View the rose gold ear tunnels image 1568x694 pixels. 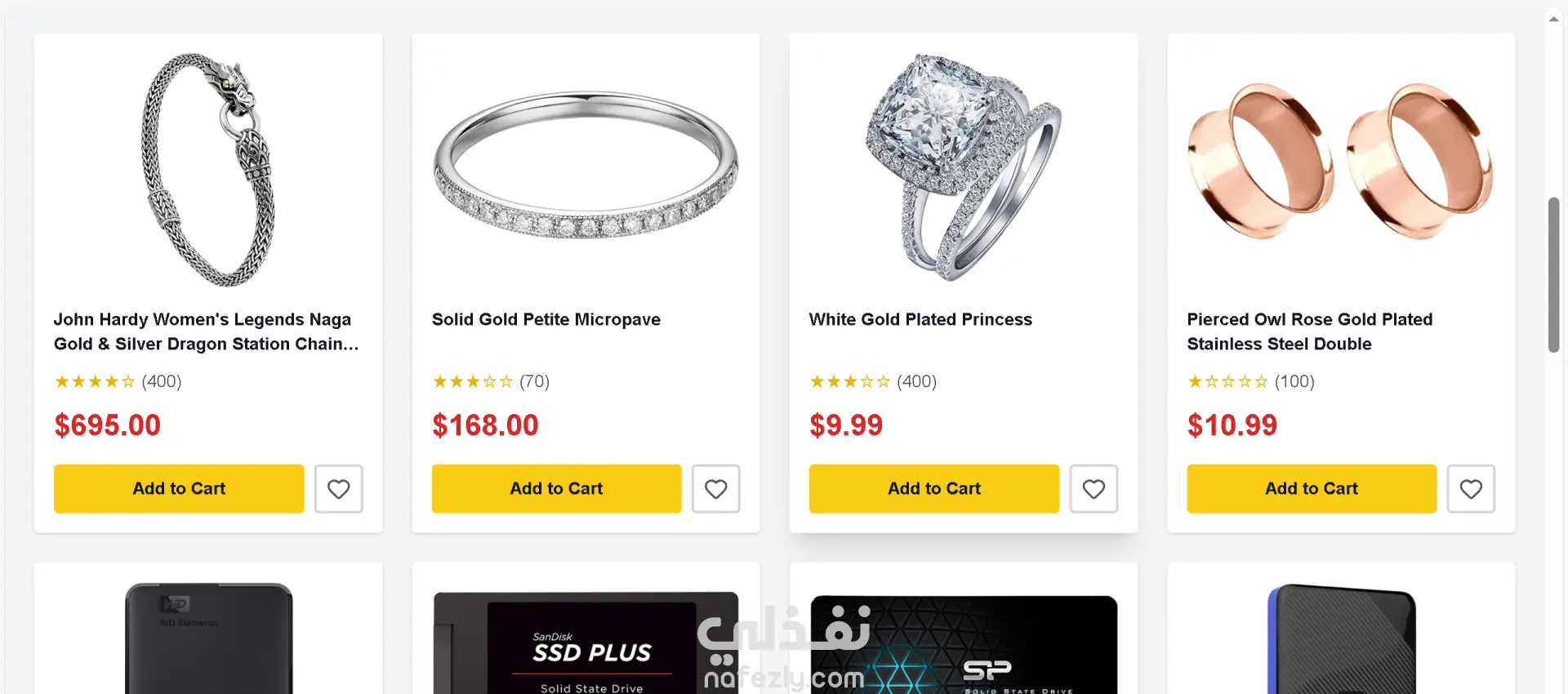tap(1340, 161)
